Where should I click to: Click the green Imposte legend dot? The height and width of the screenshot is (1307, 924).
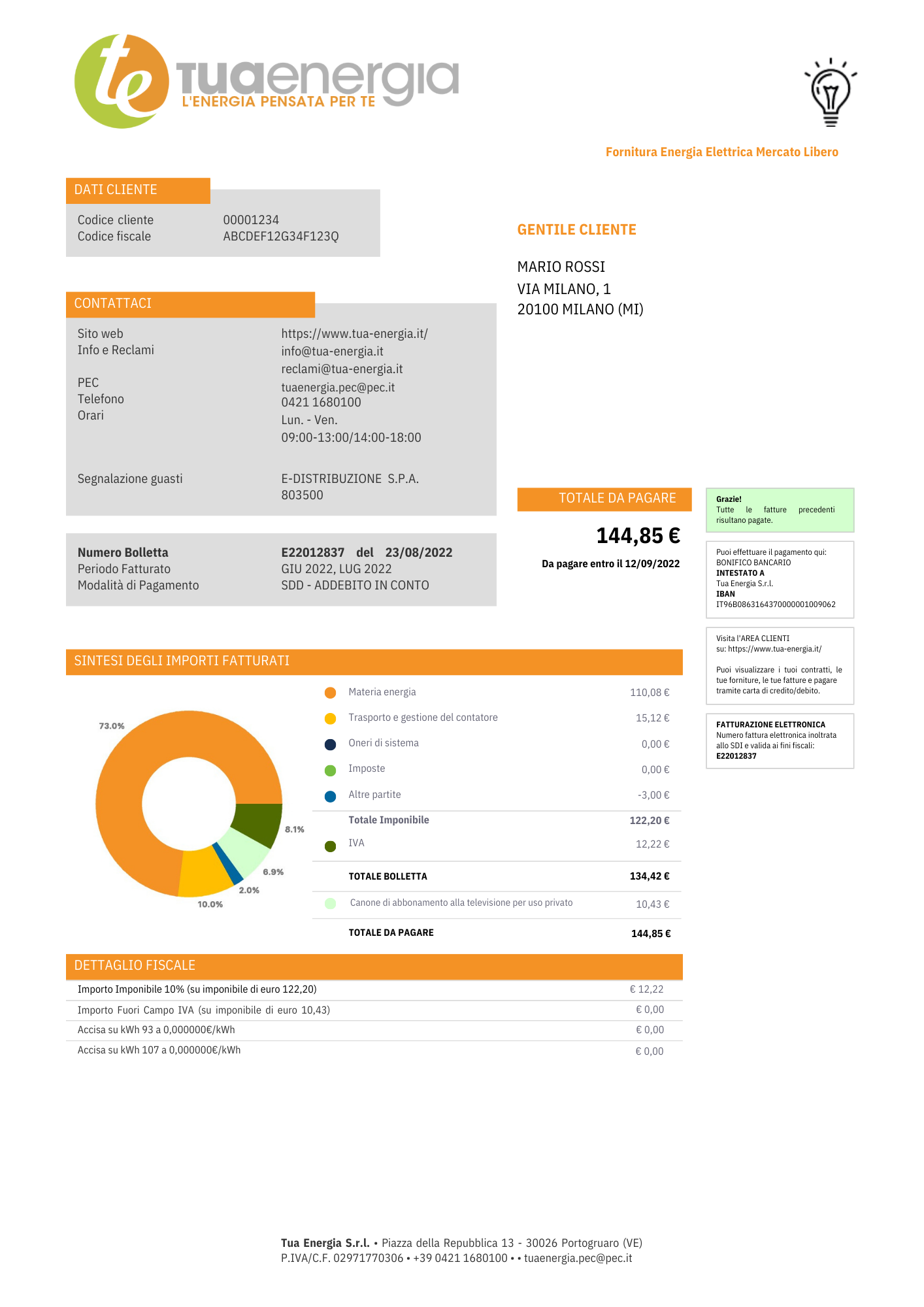(x=330, y=770)
